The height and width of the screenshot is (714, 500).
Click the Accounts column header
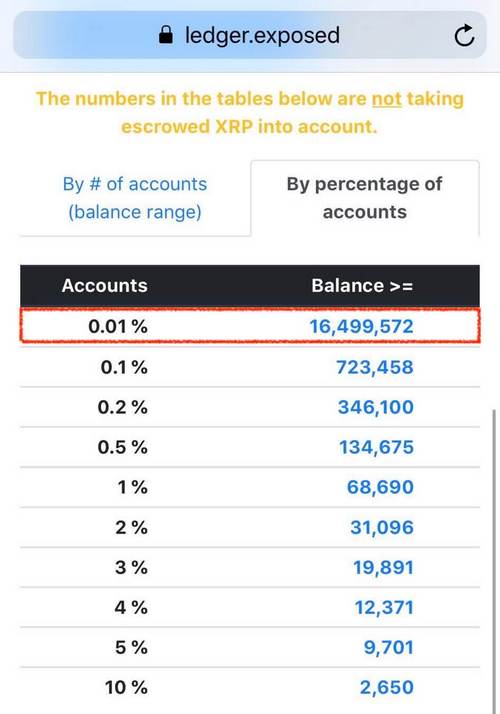(x=105, y=286)
